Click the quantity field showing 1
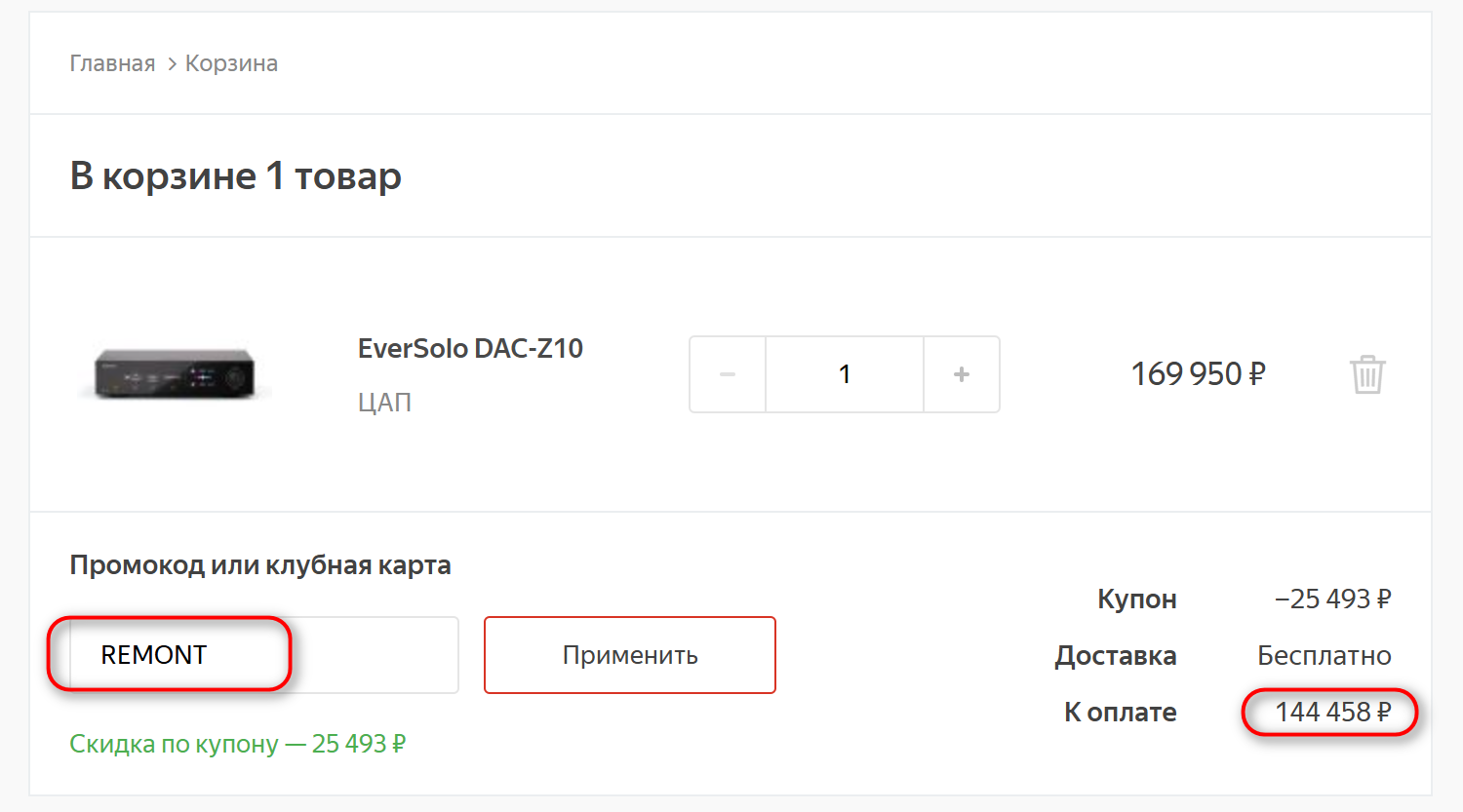 coord(845,374)
